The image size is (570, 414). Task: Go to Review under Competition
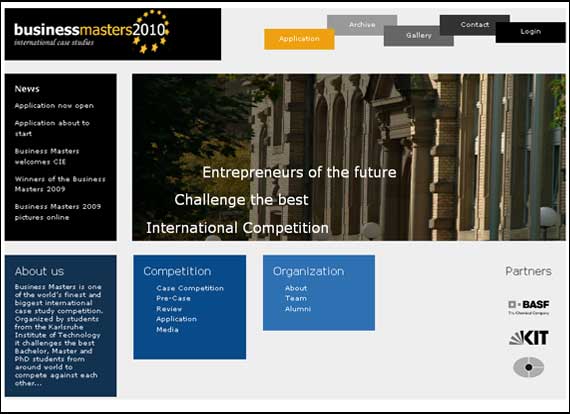coord(169,309)
